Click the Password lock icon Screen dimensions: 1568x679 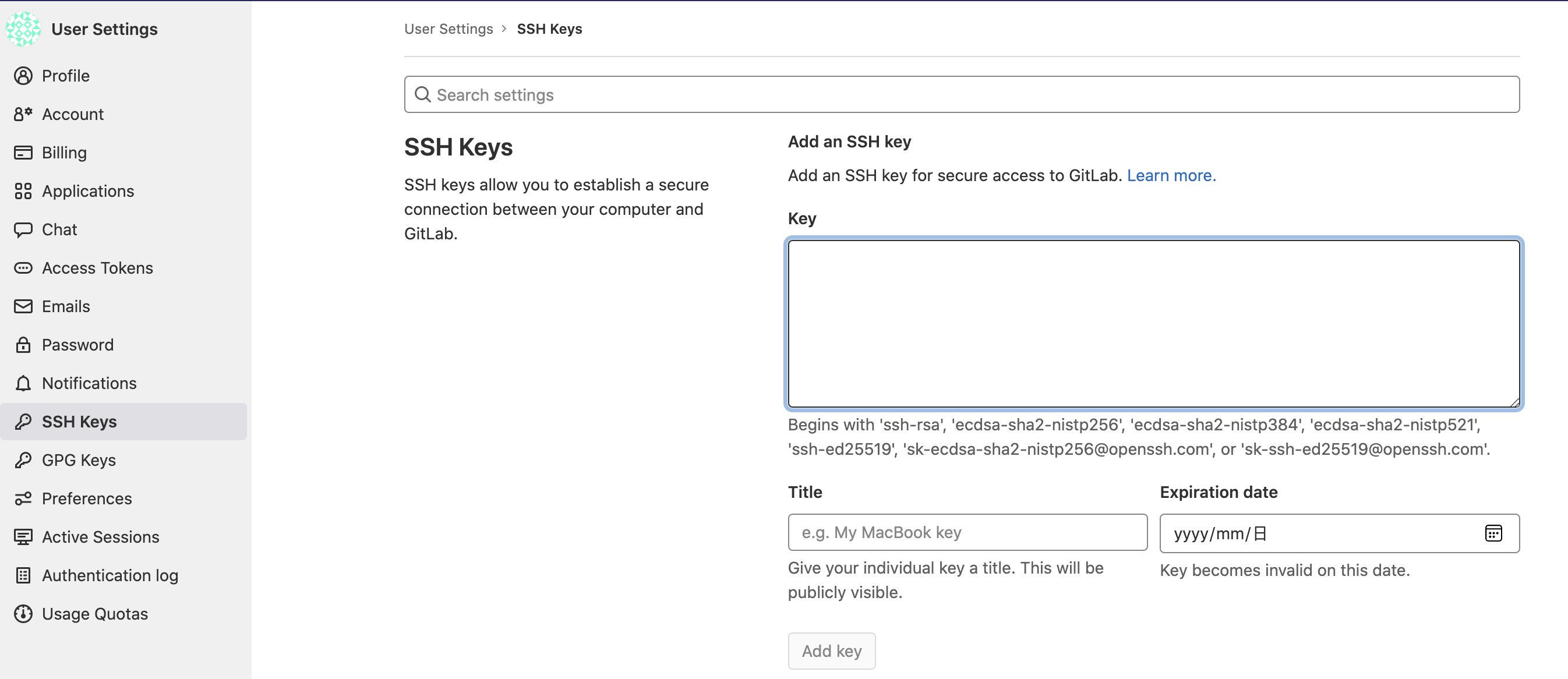(x=23, y=344)
